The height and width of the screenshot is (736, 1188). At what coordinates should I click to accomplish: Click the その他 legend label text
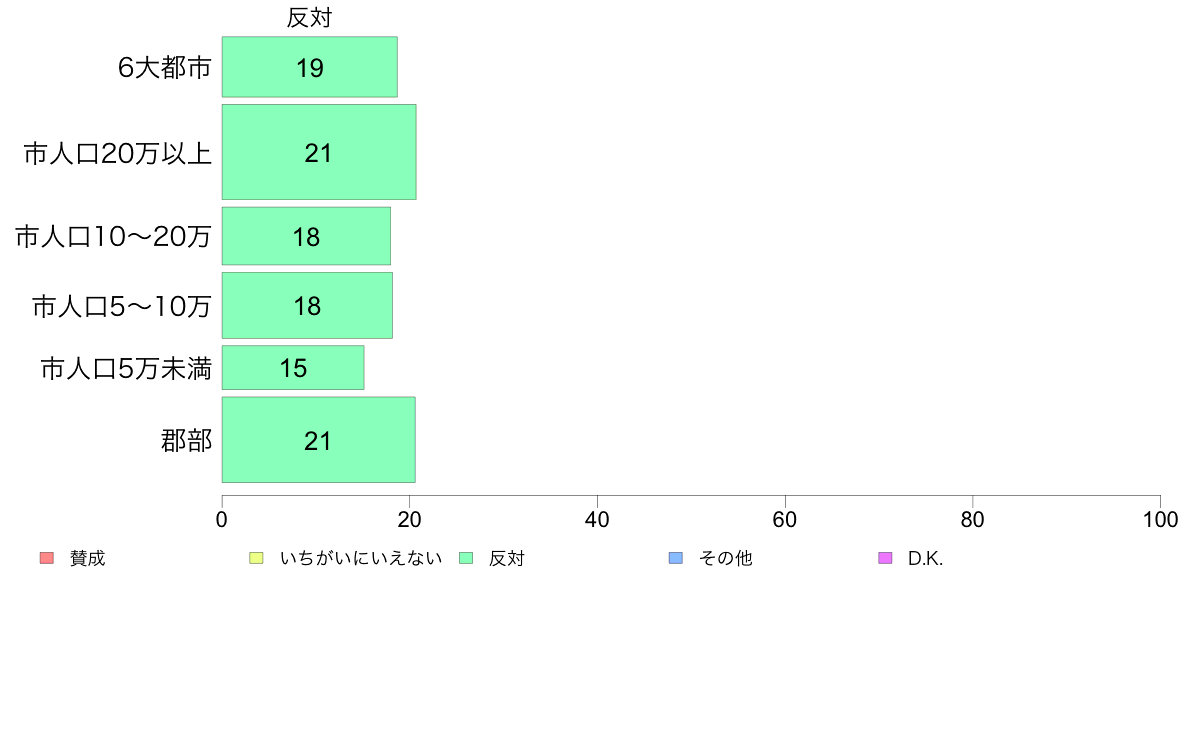click(x=725, y=559)
